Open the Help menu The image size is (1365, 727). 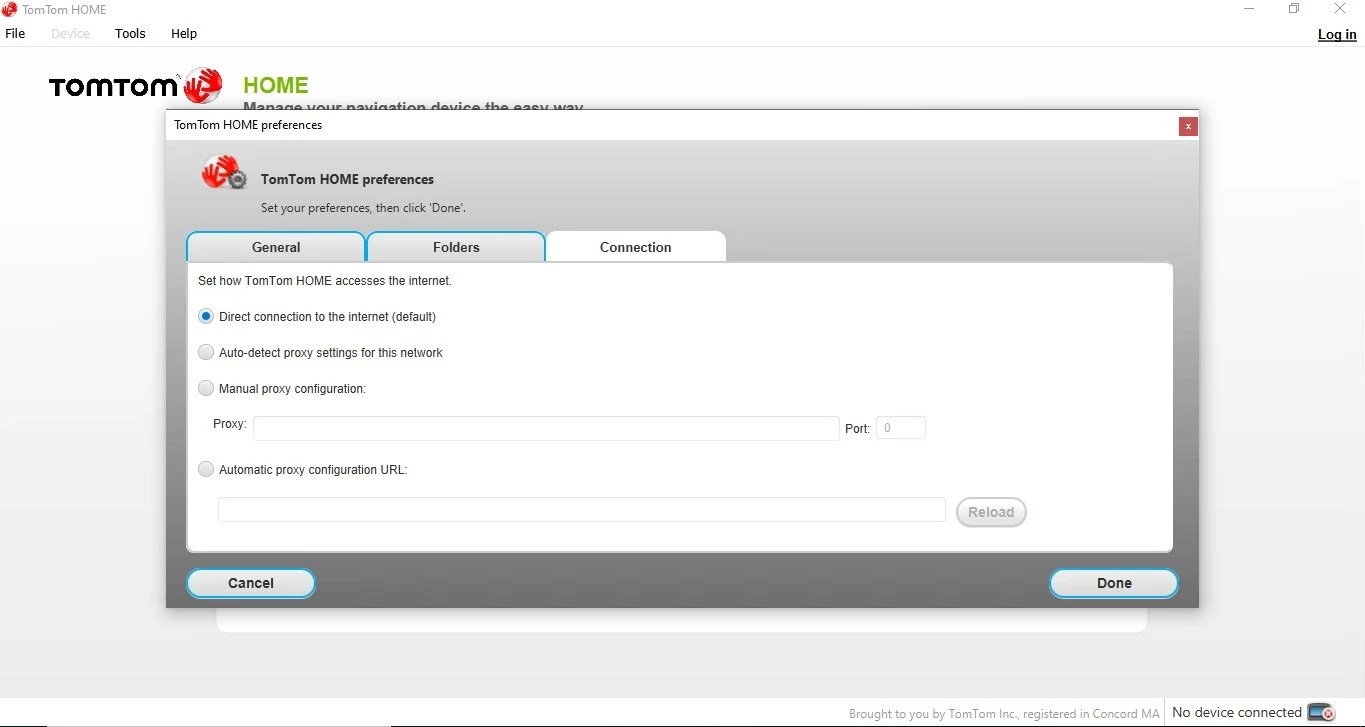(x=184, y=33)
